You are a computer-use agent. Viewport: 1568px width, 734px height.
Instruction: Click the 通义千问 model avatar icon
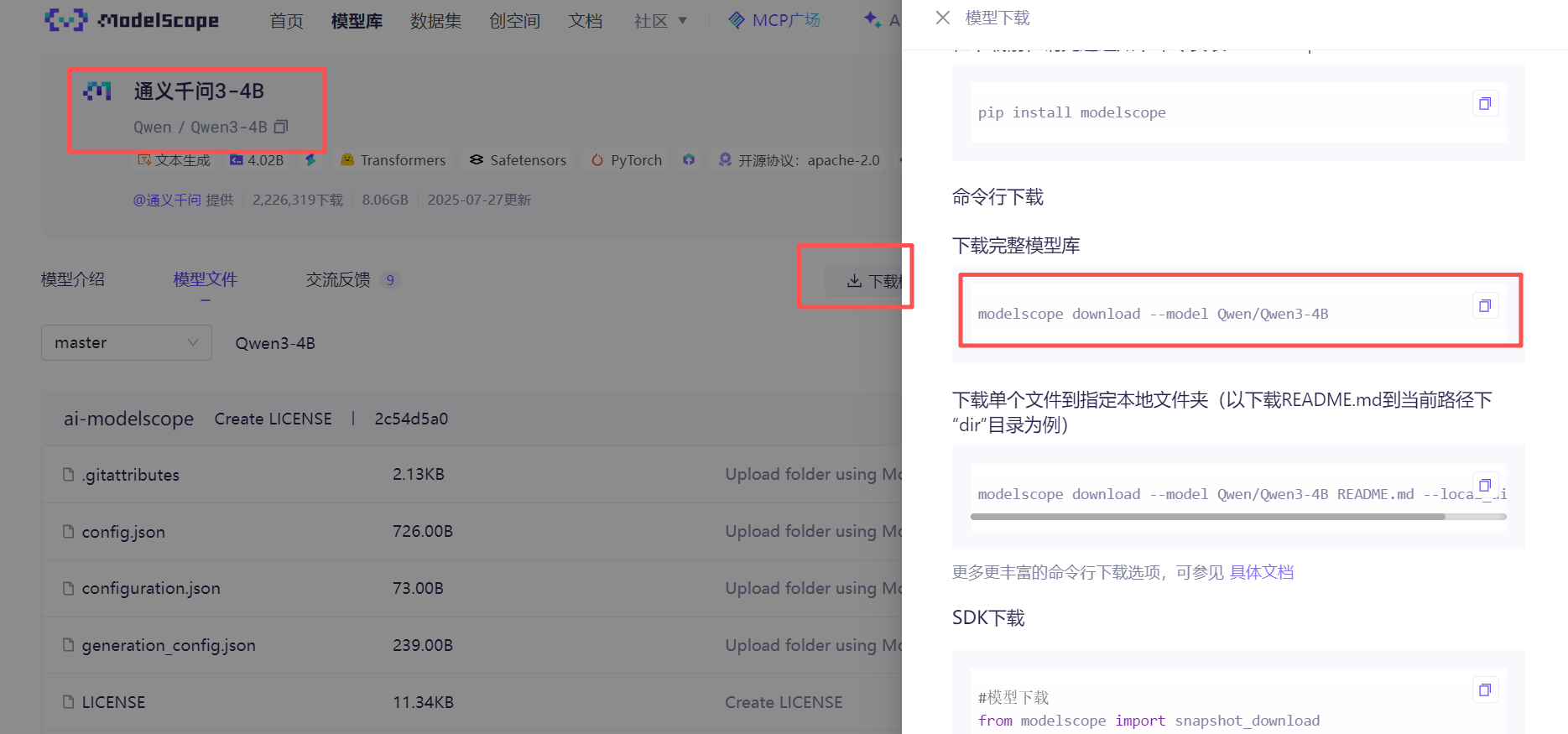(x=97, y=91)
